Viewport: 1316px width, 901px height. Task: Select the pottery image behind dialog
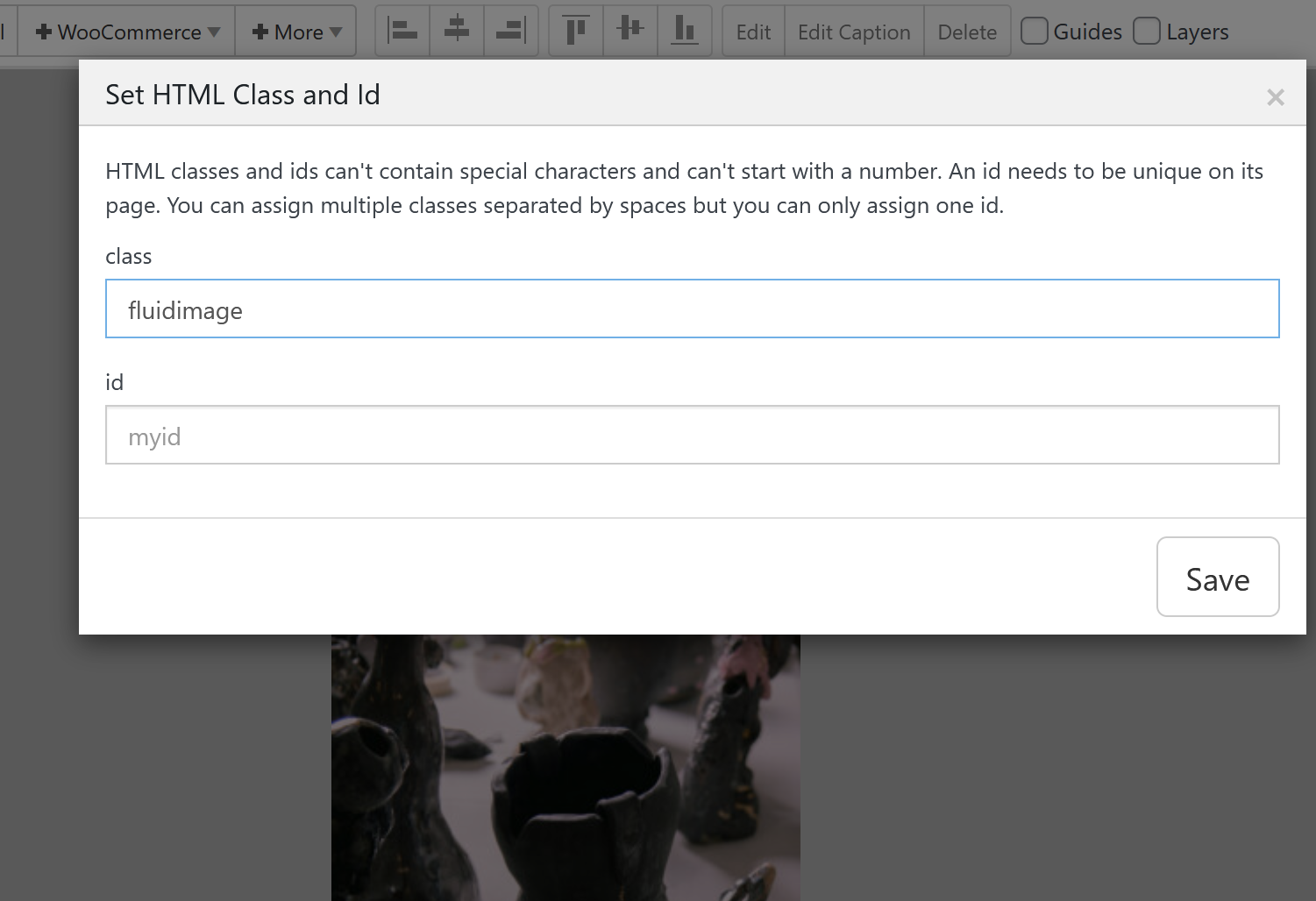pos(566,767)
